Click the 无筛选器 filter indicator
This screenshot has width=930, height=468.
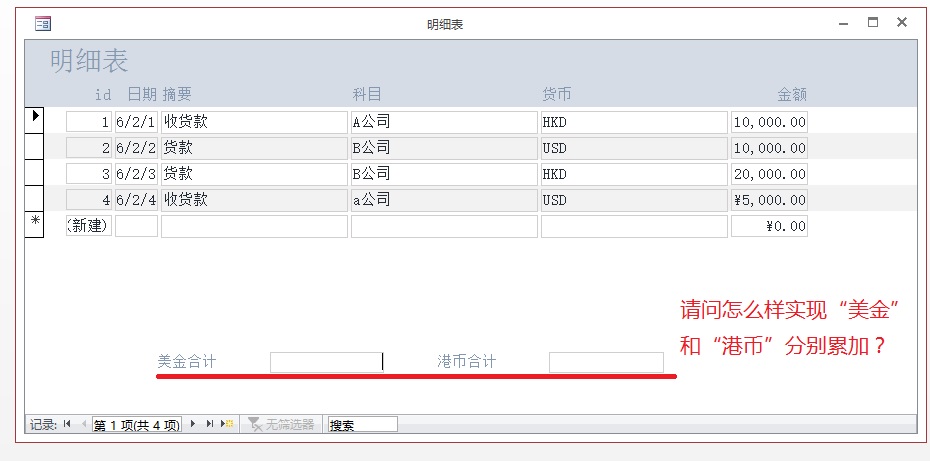284,424
